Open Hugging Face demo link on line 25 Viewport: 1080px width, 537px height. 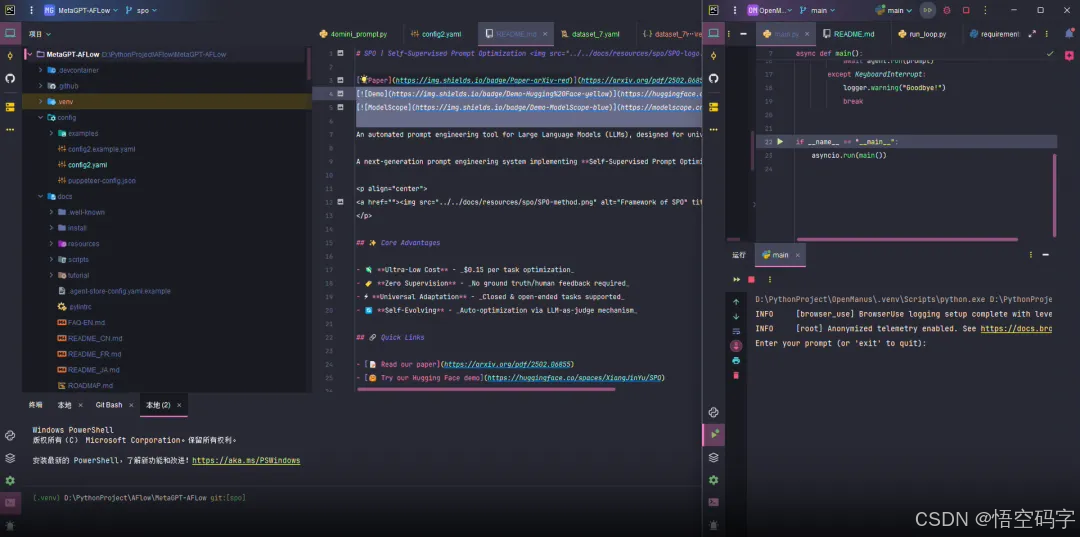[x=574, y=378]
